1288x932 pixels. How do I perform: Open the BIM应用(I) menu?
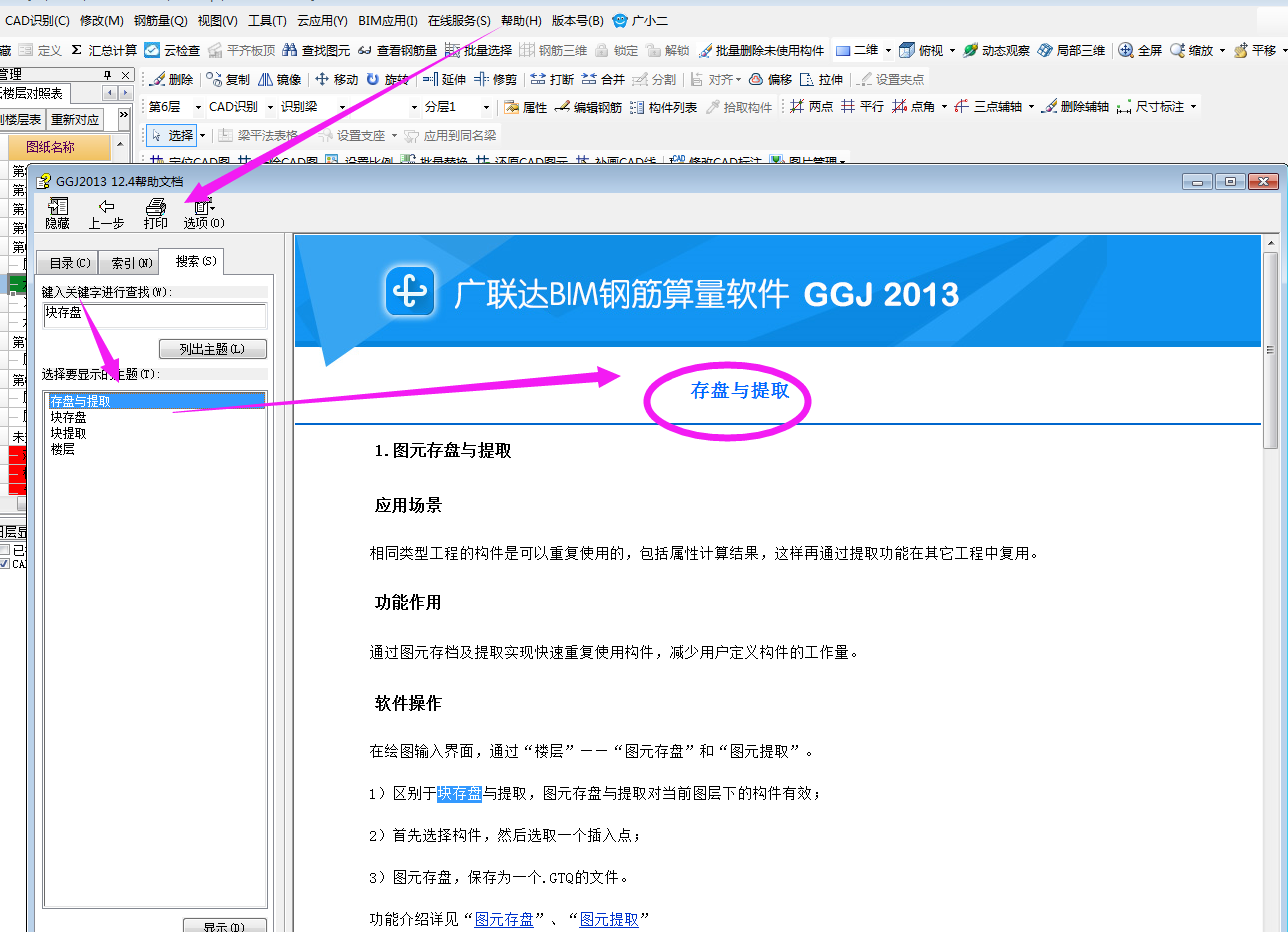click(388, 20)
